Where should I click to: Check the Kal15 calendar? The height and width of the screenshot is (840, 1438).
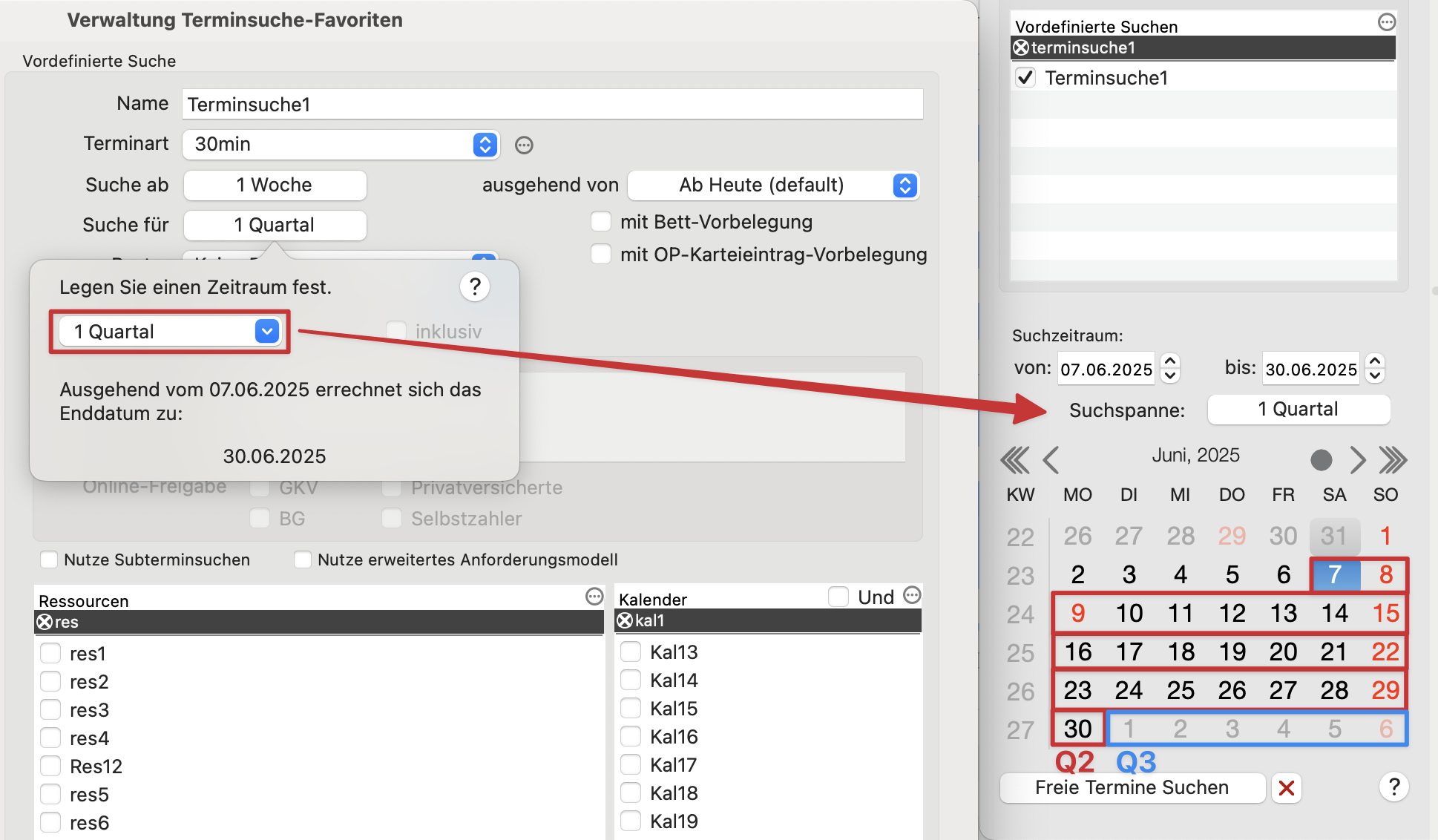[631, 708]
